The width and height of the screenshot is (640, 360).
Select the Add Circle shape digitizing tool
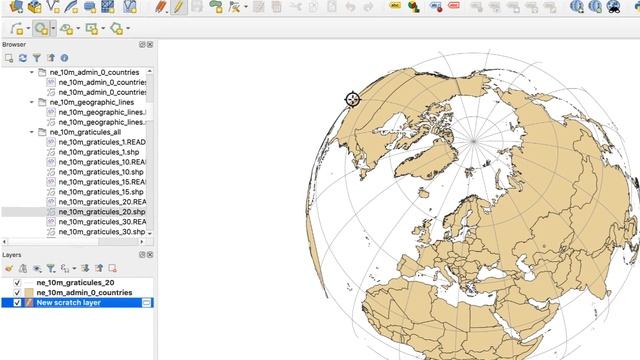(x=41, y=29)
